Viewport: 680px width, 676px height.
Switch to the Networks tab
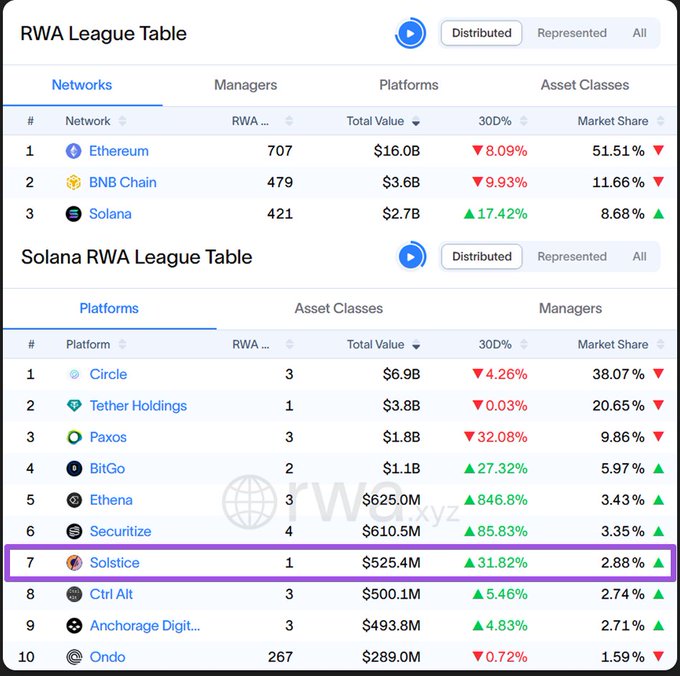(82, 85)
